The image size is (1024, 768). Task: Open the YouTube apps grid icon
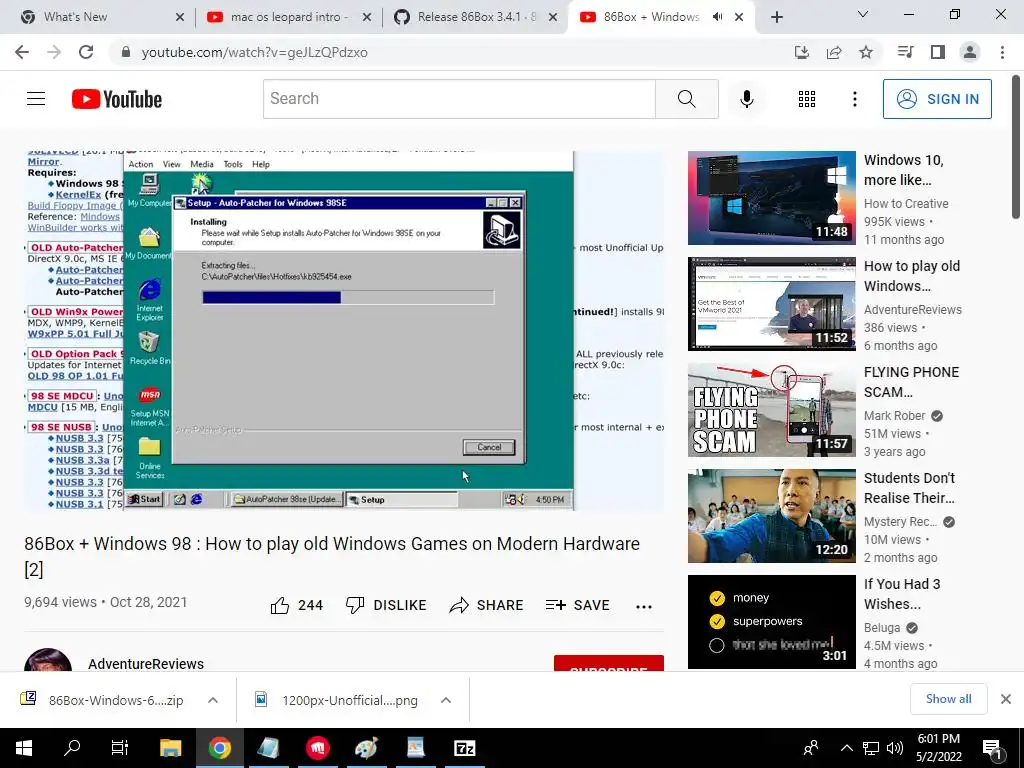(x=807, y=99)
